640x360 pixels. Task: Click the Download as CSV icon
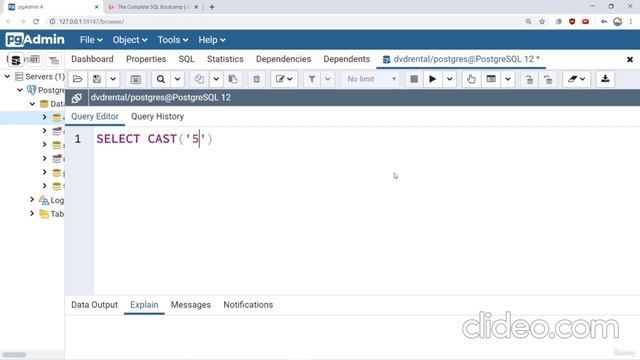coord(605,79)
